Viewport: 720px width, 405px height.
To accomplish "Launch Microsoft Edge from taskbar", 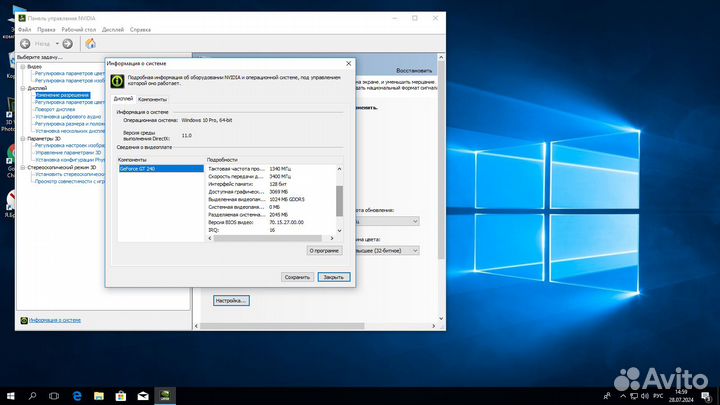I will (x=77, y=396).
